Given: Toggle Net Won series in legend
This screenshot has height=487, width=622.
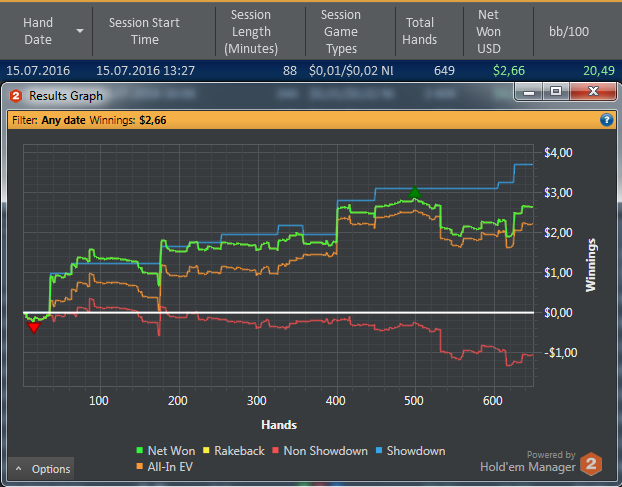Looking at the screenshot, I should click(x=166, y=451).
